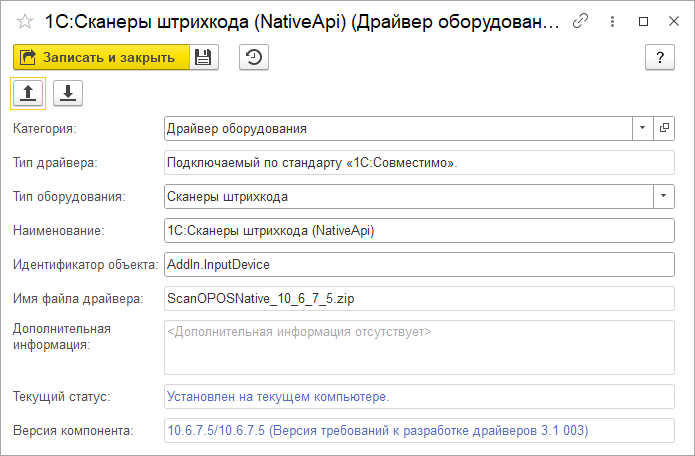Edit the Идентификатор объекта field AddIn.InputDevice
695x456 pixels.
click(419, 265)
